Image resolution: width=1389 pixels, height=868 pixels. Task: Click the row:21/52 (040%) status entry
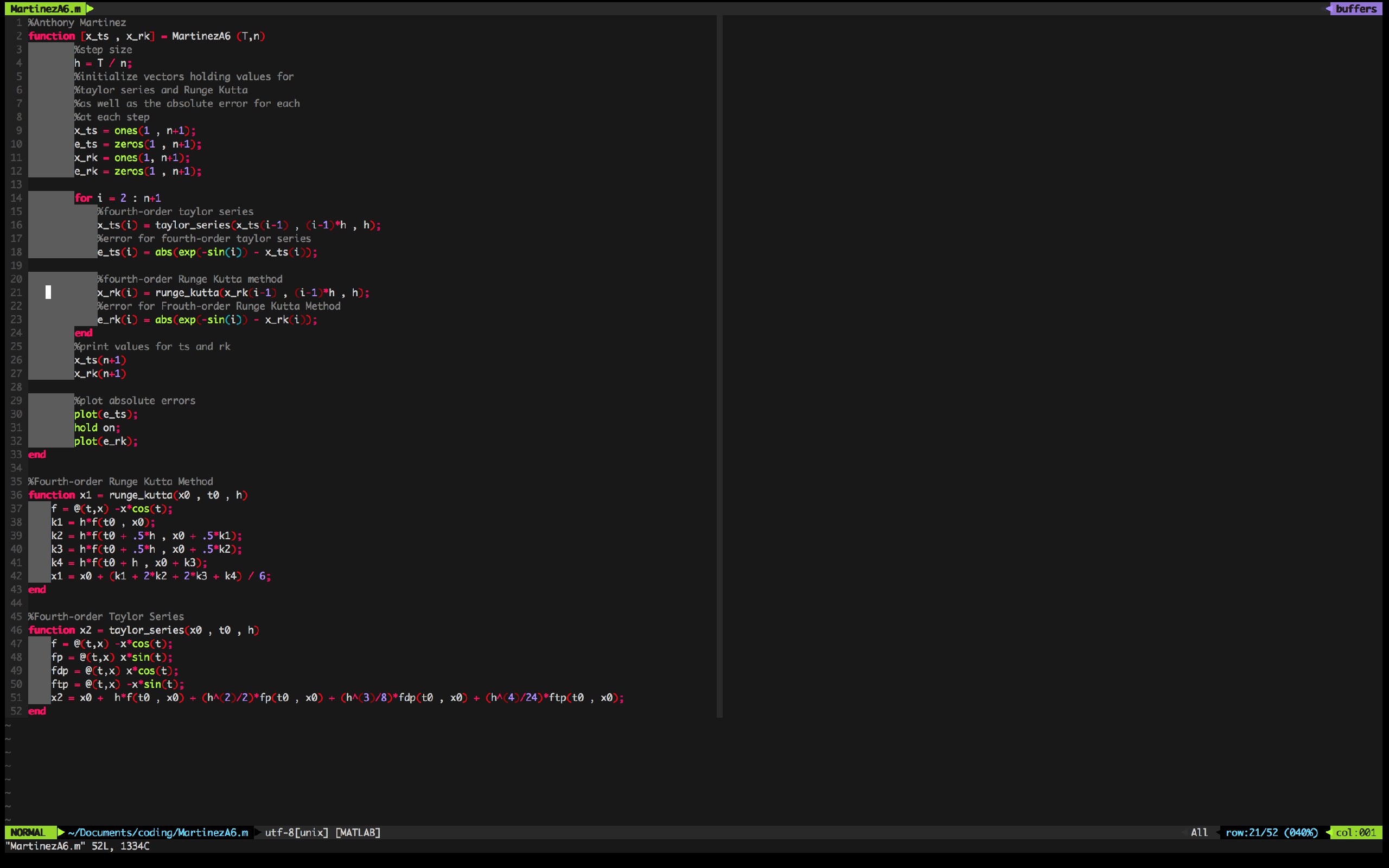[1271, 832]
